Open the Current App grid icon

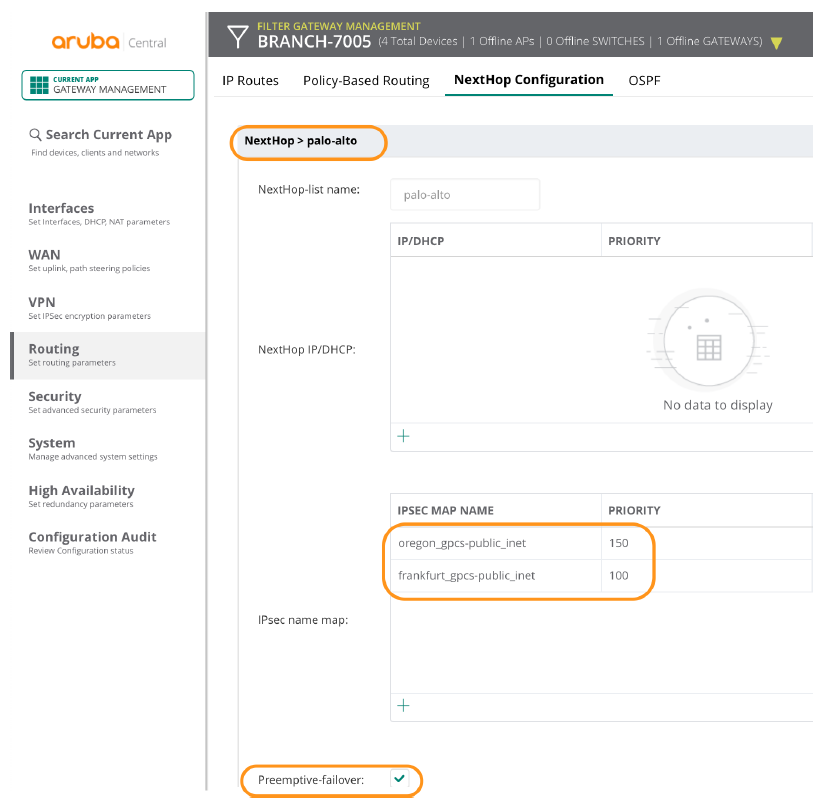click(38, 85)
